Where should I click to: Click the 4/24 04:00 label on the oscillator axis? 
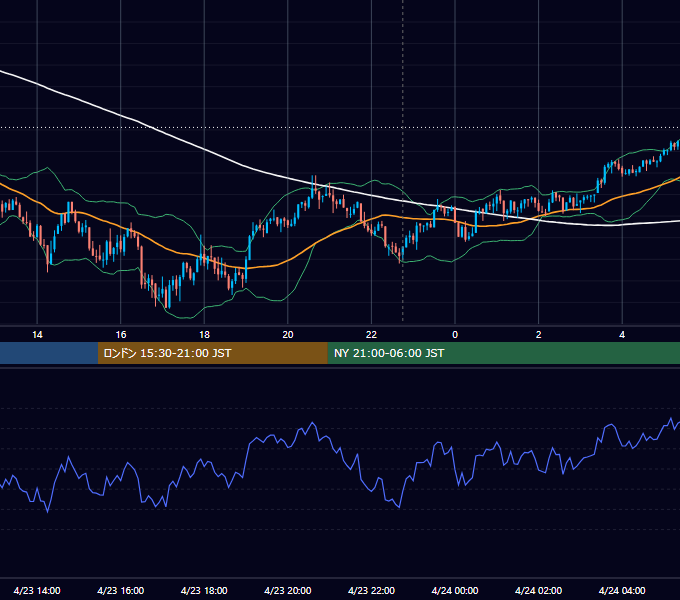(x=622, y=590)
